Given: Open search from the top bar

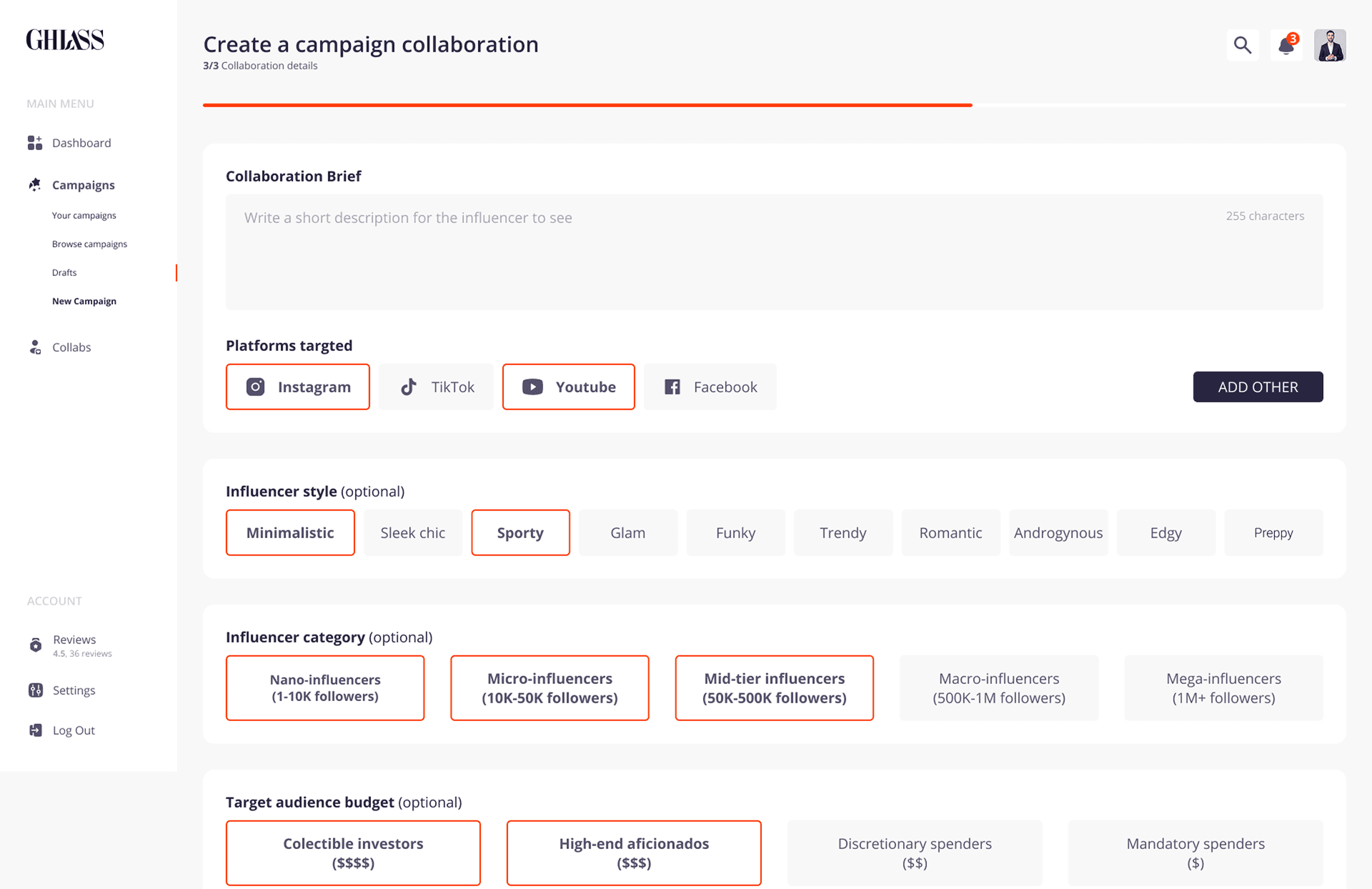Looking at the screenshot, I should pos(1243,44).
